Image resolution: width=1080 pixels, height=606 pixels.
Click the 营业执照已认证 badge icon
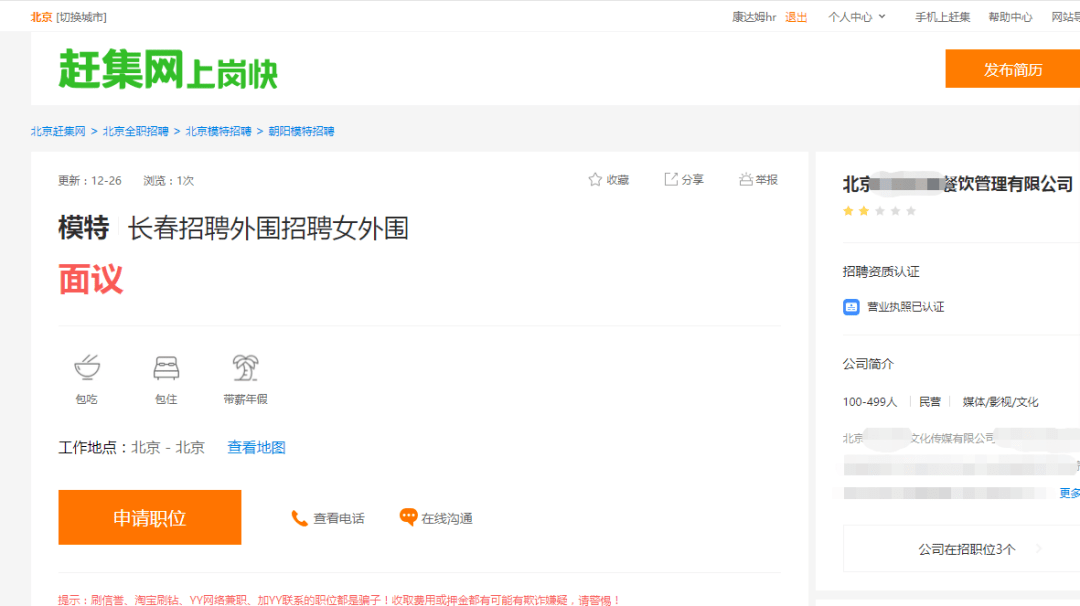[x=851, y=307]
